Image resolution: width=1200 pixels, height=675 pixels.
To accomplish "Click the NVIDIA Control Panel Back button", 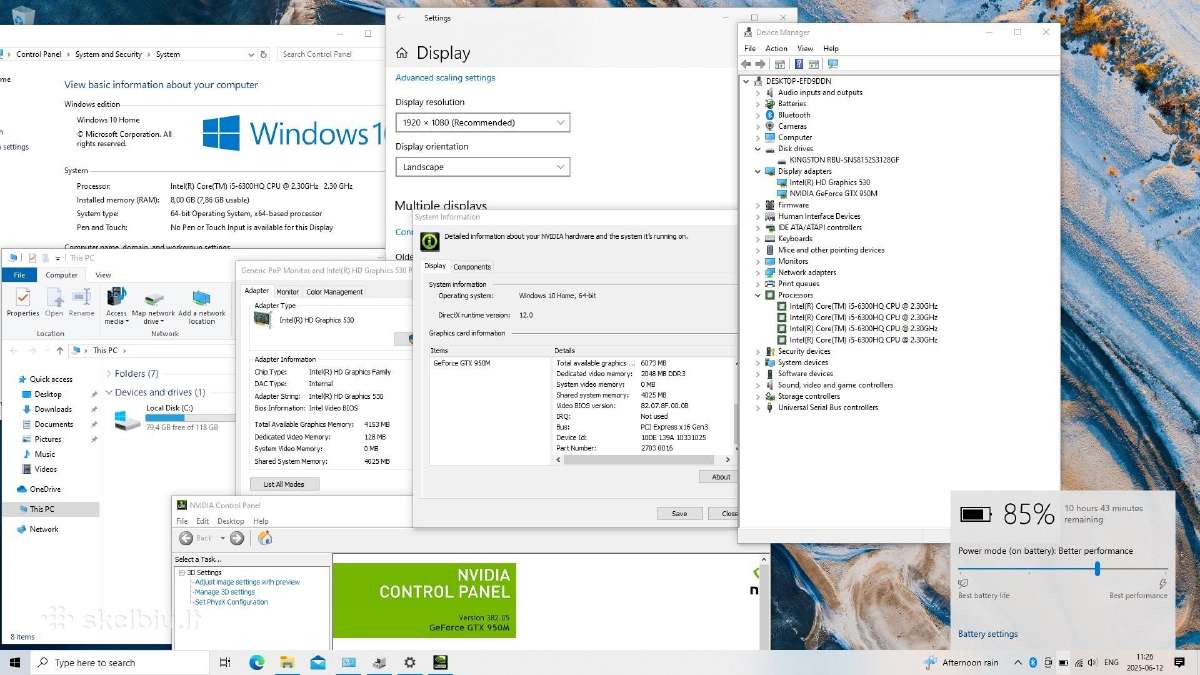I will [195, 538].
